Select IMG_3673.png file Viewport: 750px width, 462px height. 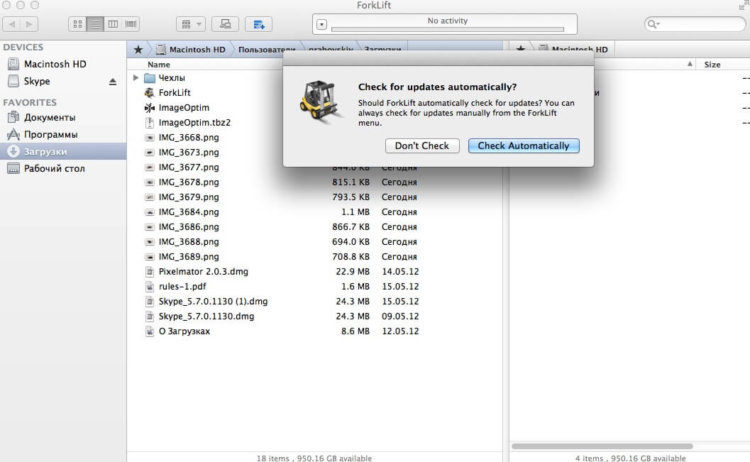coord(188,152)
